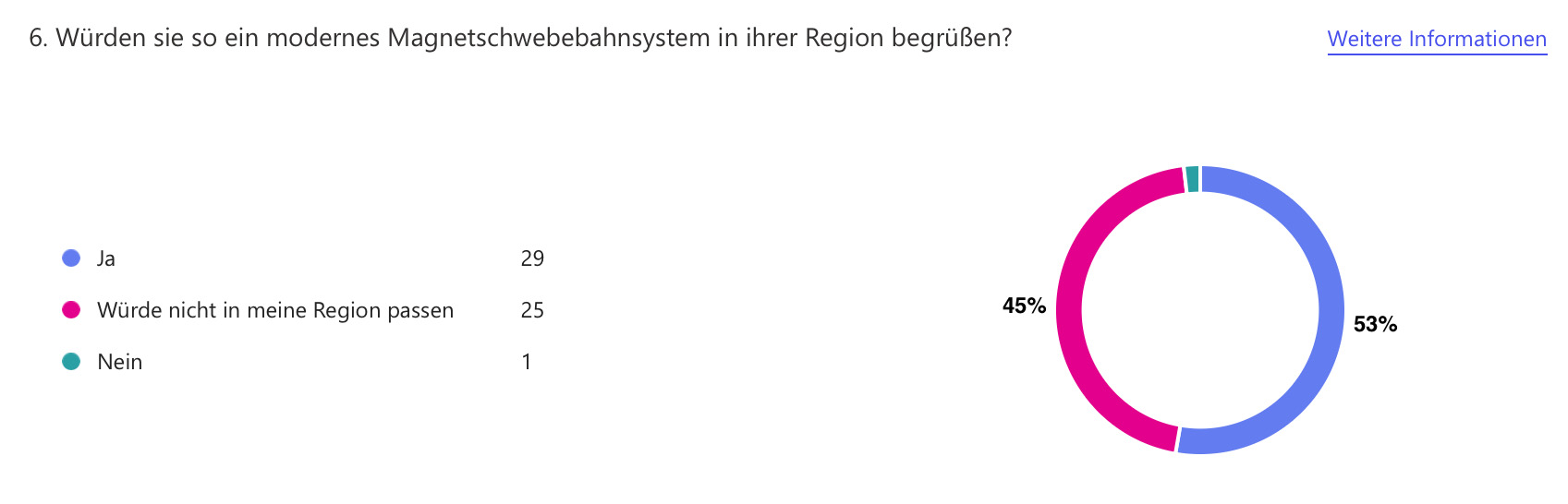Viewport: 1568px width, 504px height.
Task: Click the question 6 title text
Action: (520, 38)
